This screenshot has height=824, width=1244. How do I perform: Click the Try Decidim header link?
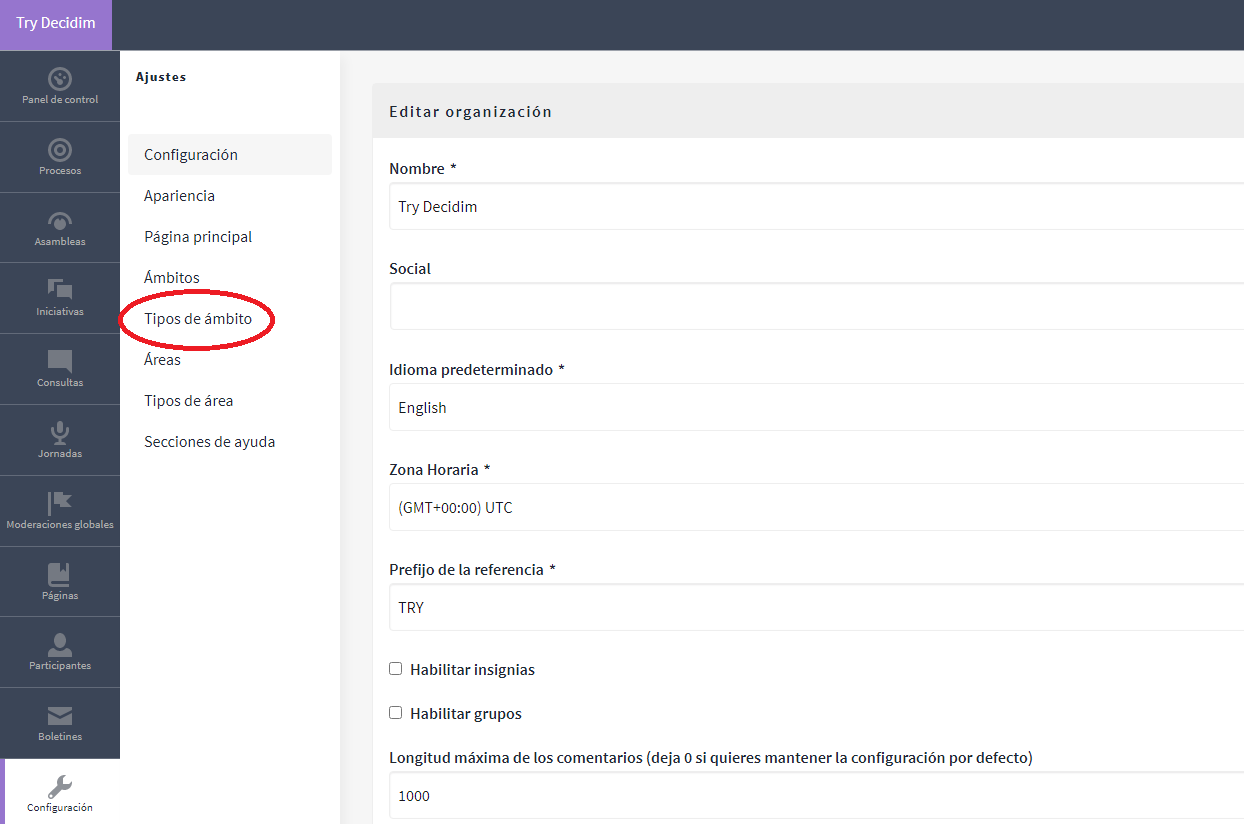click(56, 23)
